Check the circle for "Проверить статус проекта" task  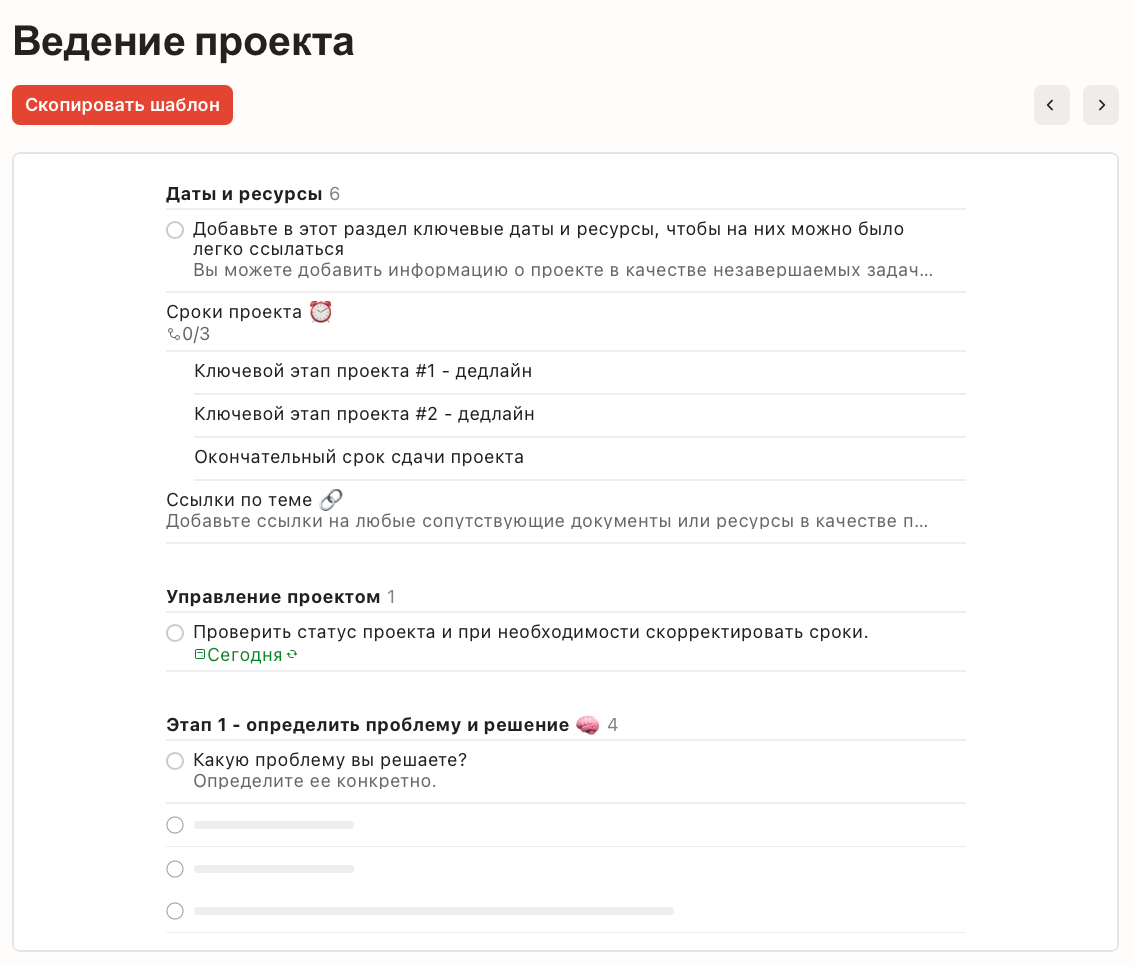tap(175, 633)
